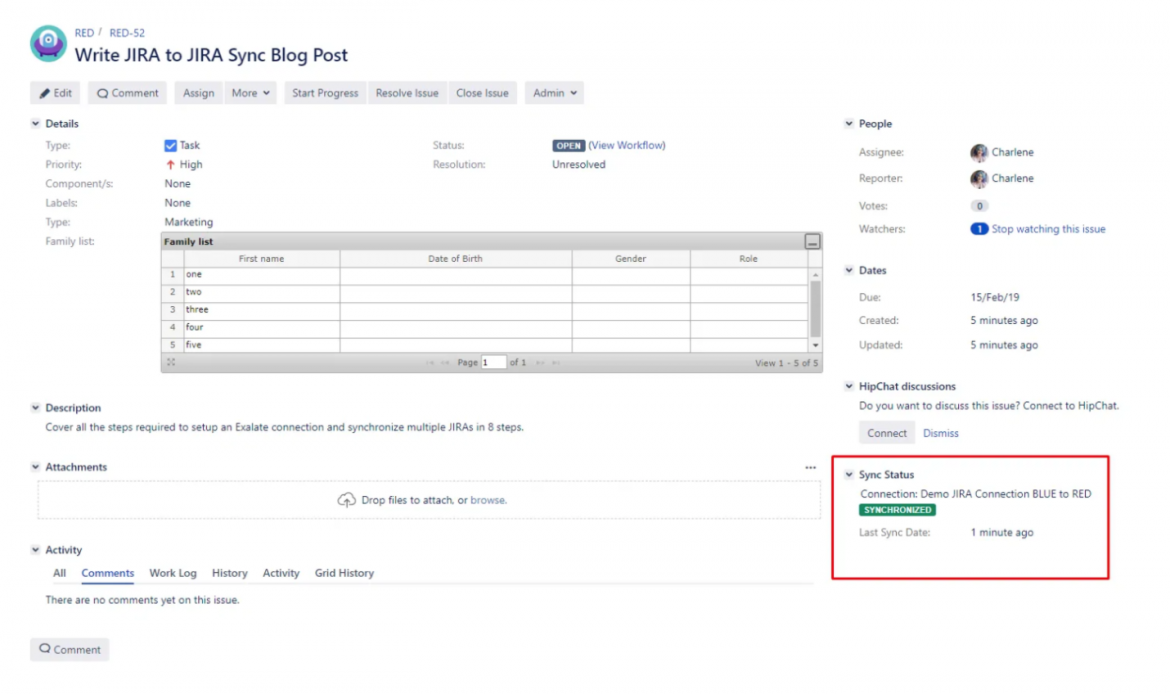Viewport: 1170px width, 694px height.
Task: Switch to the All activity tab
Action: coord(60,573)
